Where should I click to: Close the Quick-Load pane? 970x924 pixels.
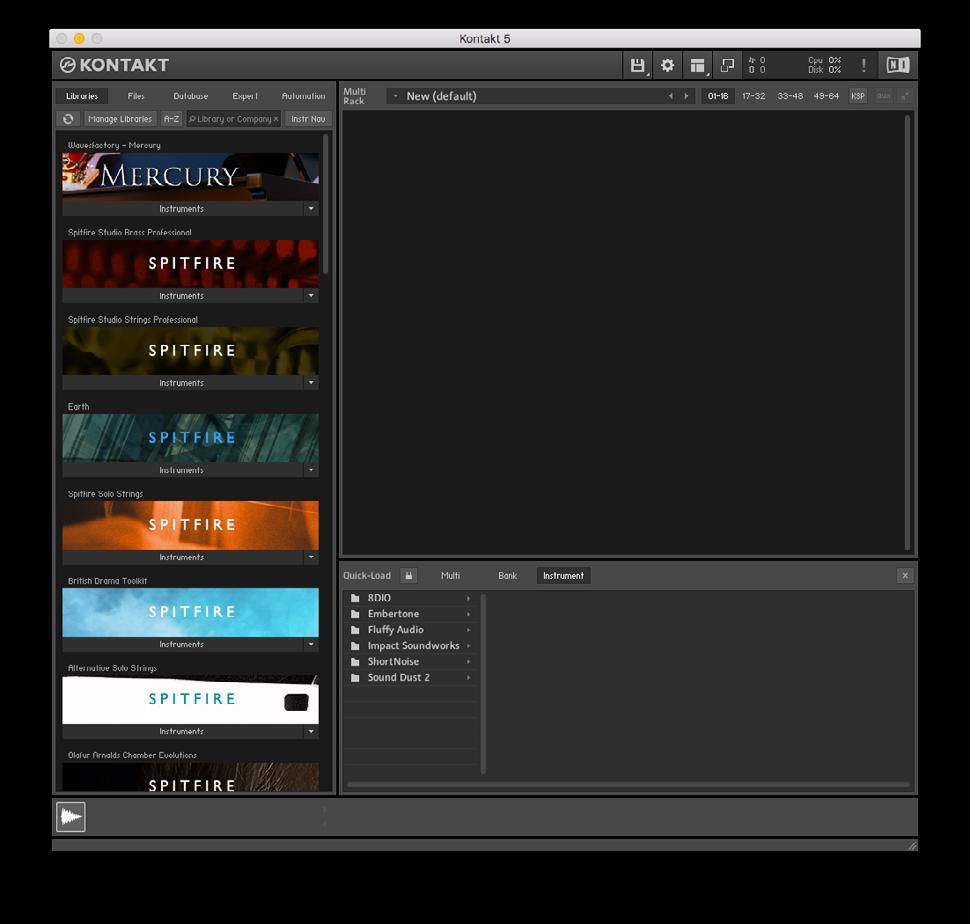pyautogui.click(x=905, y=576)
